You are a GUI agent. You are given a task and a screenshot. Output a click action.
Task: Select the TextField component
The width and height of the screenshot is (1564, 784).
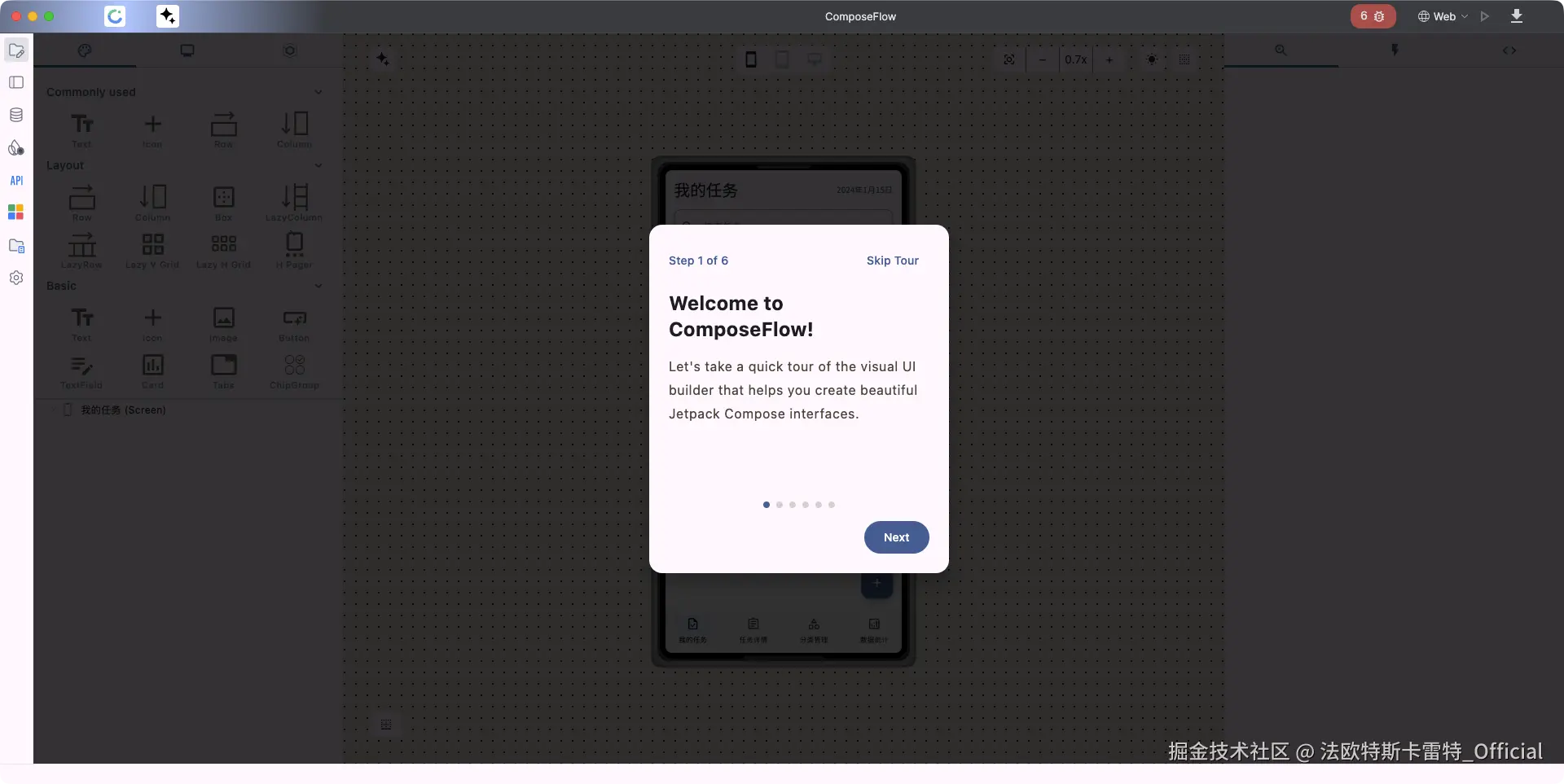tap(81, 370)
